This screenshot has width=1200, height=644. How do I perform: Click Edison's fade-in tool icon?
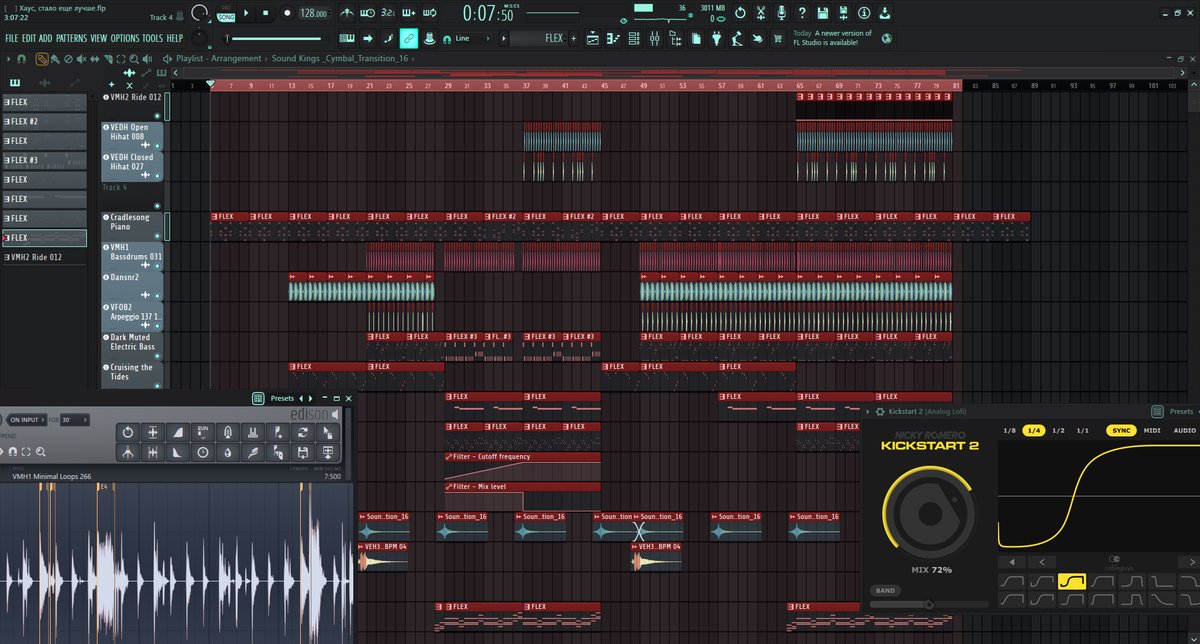(178, 432)
